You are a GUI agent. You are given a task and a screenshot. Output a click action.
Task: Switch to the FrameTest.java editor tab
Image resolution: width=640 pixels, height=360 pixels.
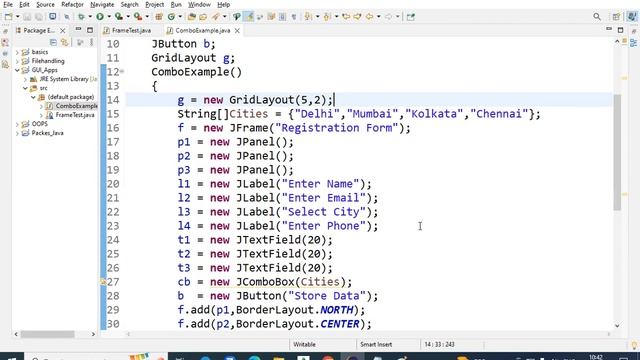[x=131, y=31]
